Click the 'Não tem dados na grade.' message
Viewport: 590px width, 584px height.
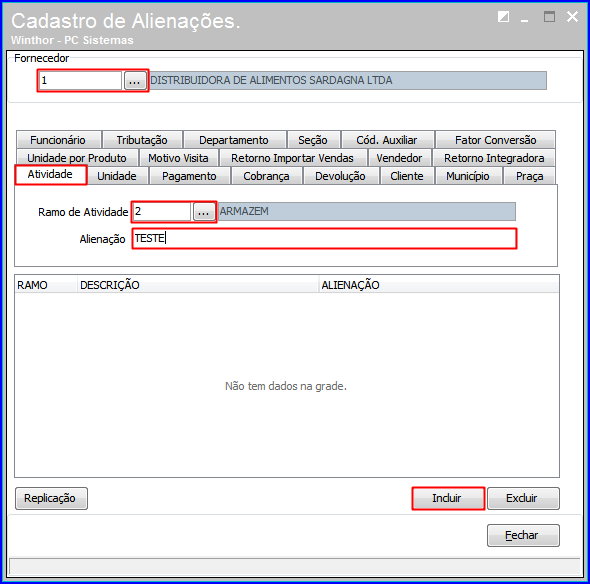point(286,386)
